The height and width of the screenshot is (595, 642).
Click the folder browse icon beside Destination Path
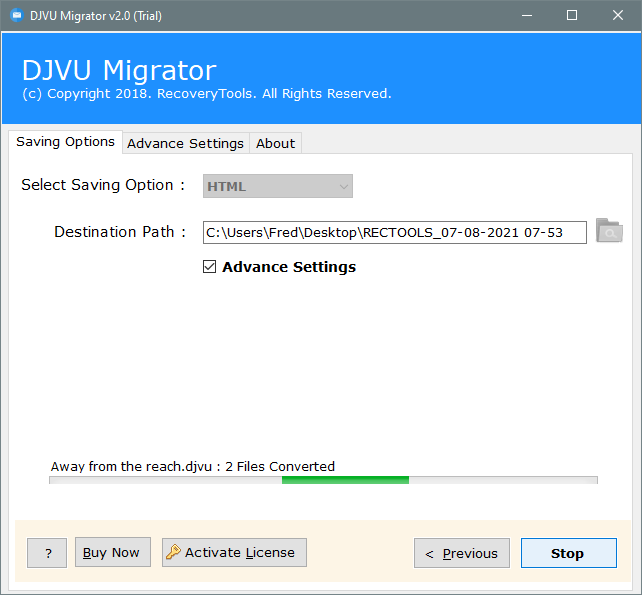(609, 231)
